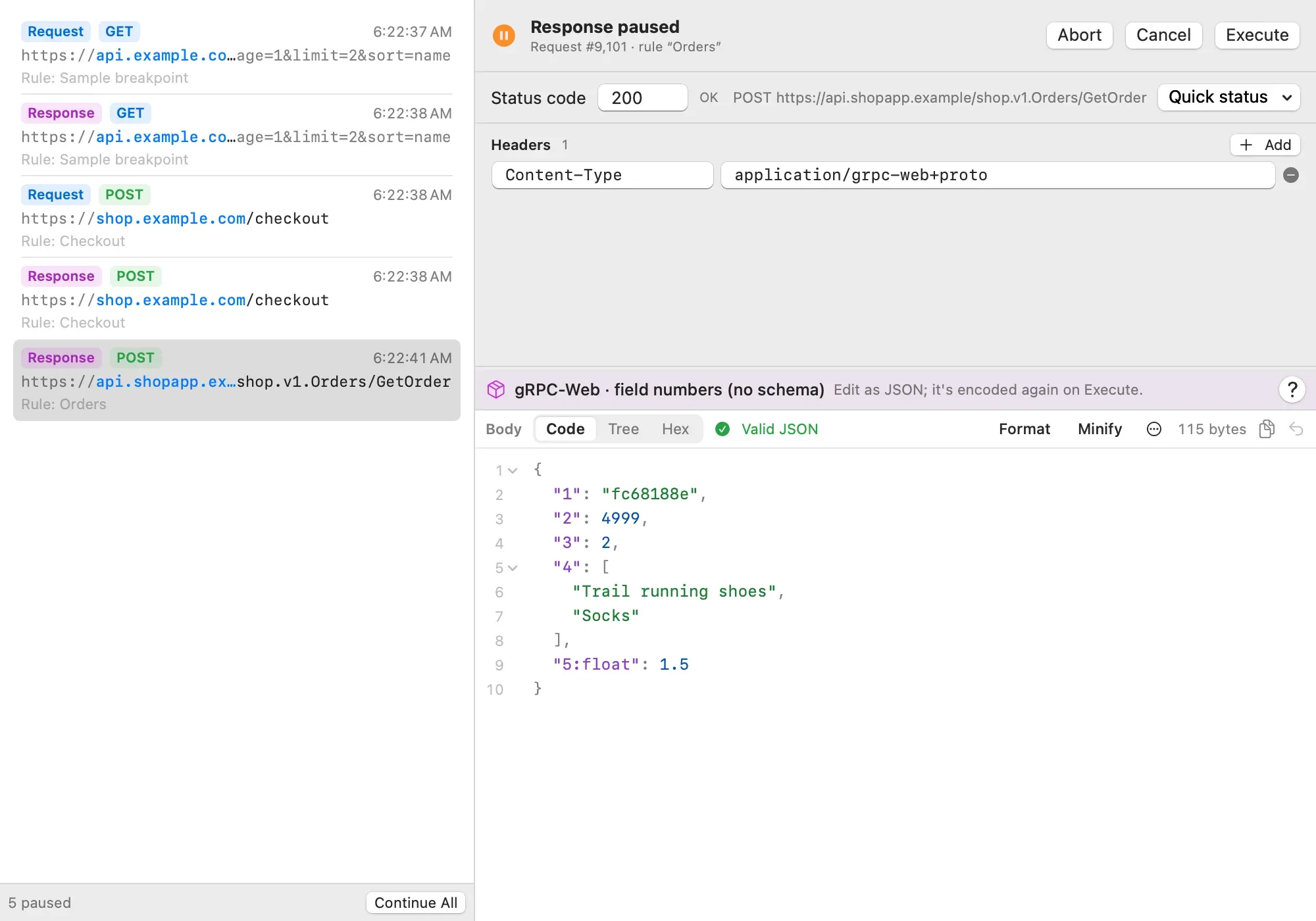
Task: Click the "5:float" key in line 9
Action: click(596, 664)
